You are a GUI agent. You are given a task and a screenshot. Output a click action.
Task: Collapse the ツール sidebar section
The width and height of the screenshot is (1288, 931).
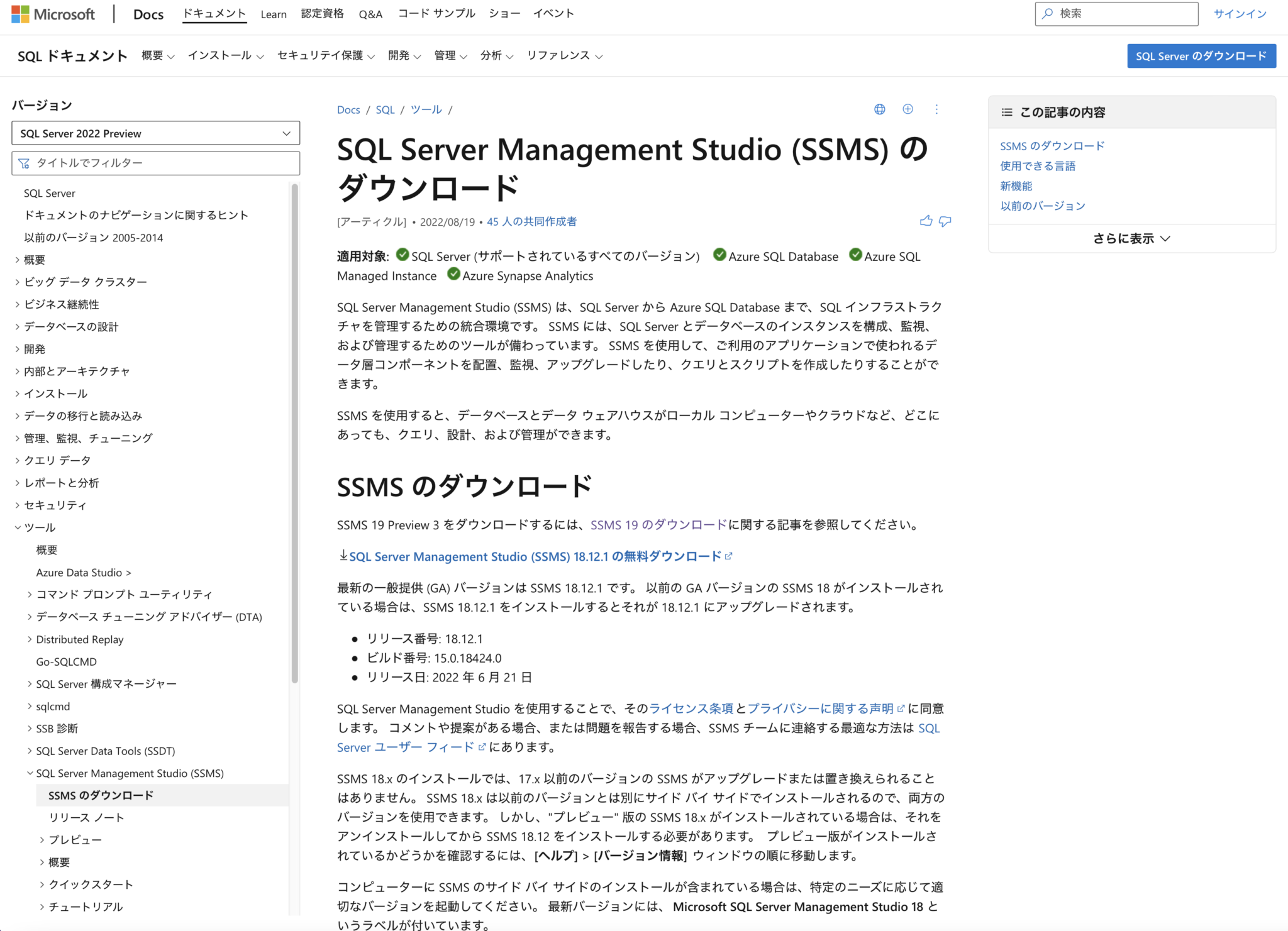18,527
